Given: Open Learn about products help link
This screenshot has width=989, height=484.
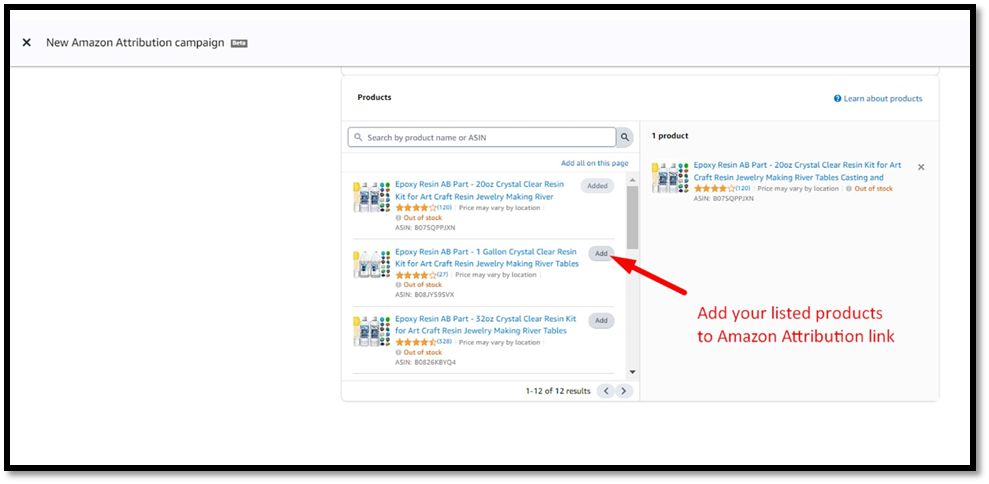Looking at the screenshot, I should click(x=883, y=98).
